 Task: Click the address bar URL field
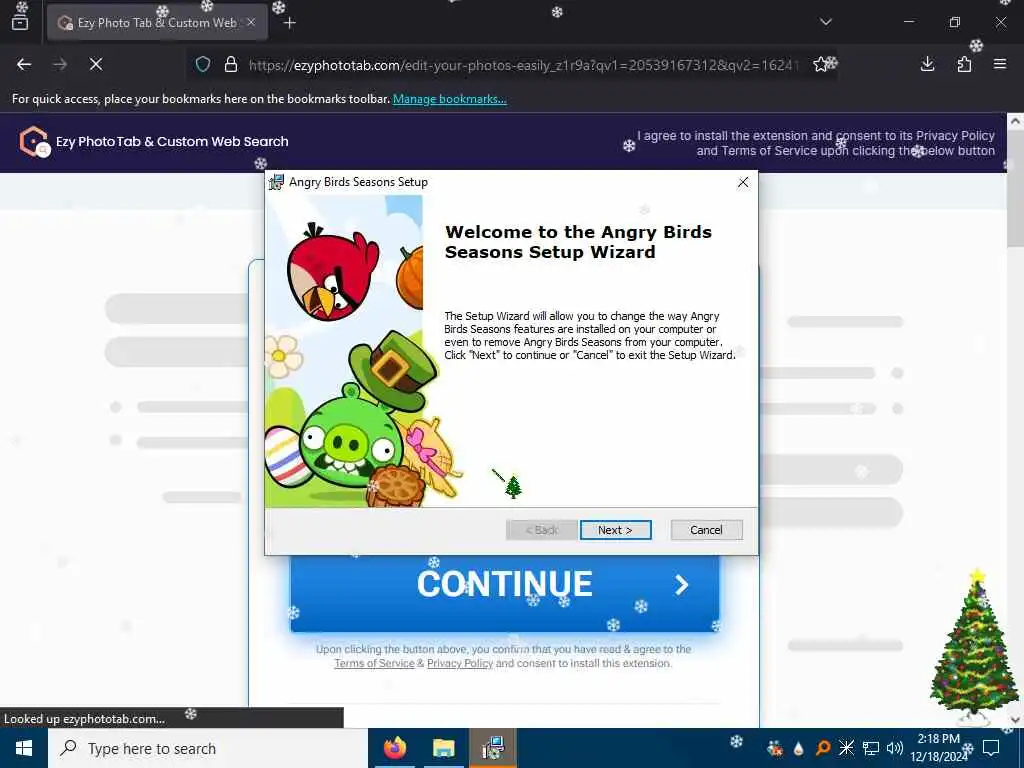(522, 65)
